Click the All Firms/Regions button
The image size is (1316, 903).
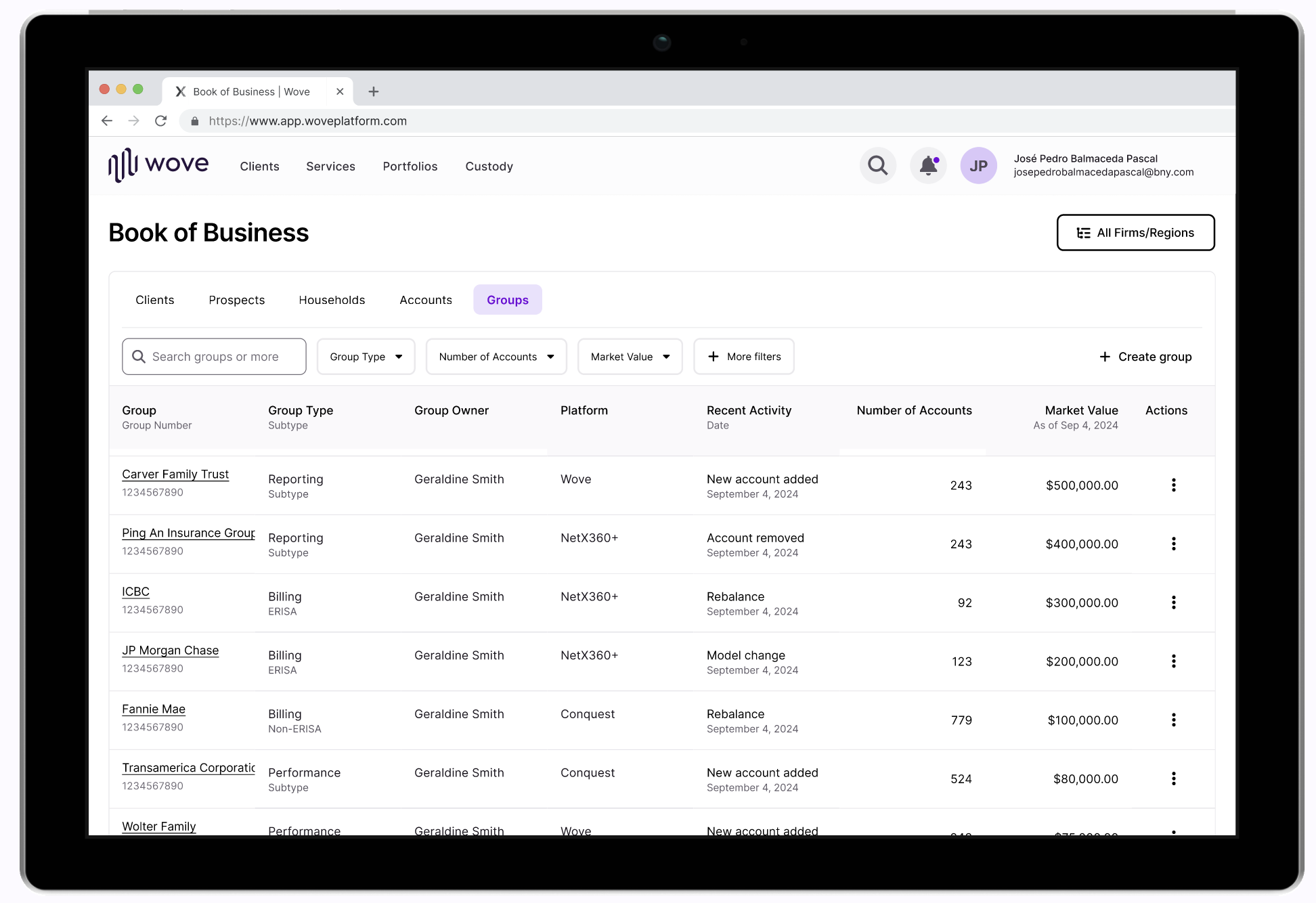click(1135, 233)
